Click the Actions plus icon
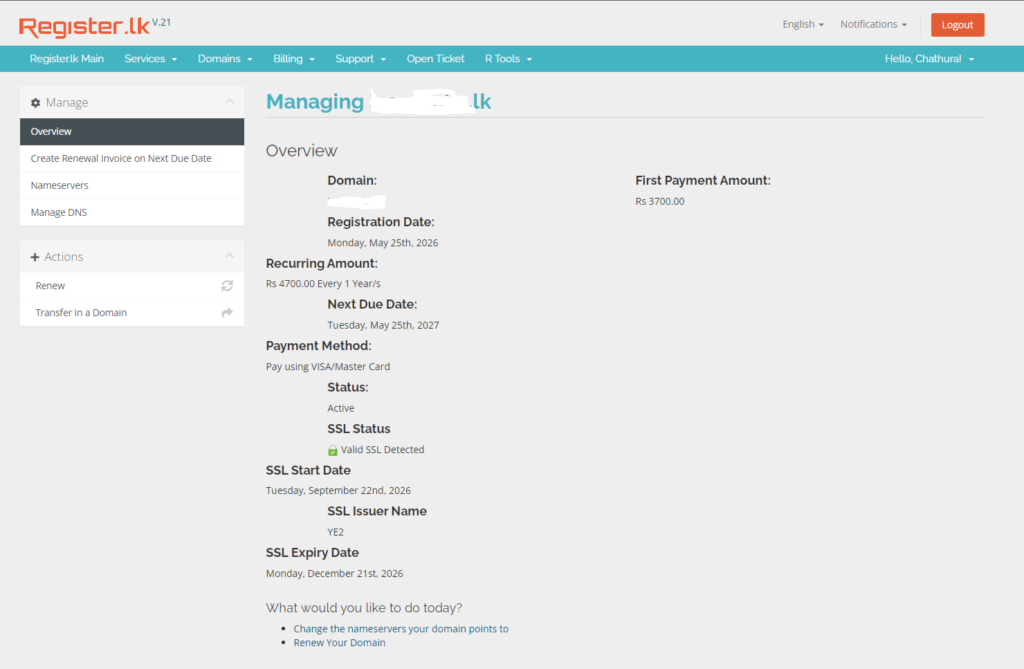 (35, 257)
